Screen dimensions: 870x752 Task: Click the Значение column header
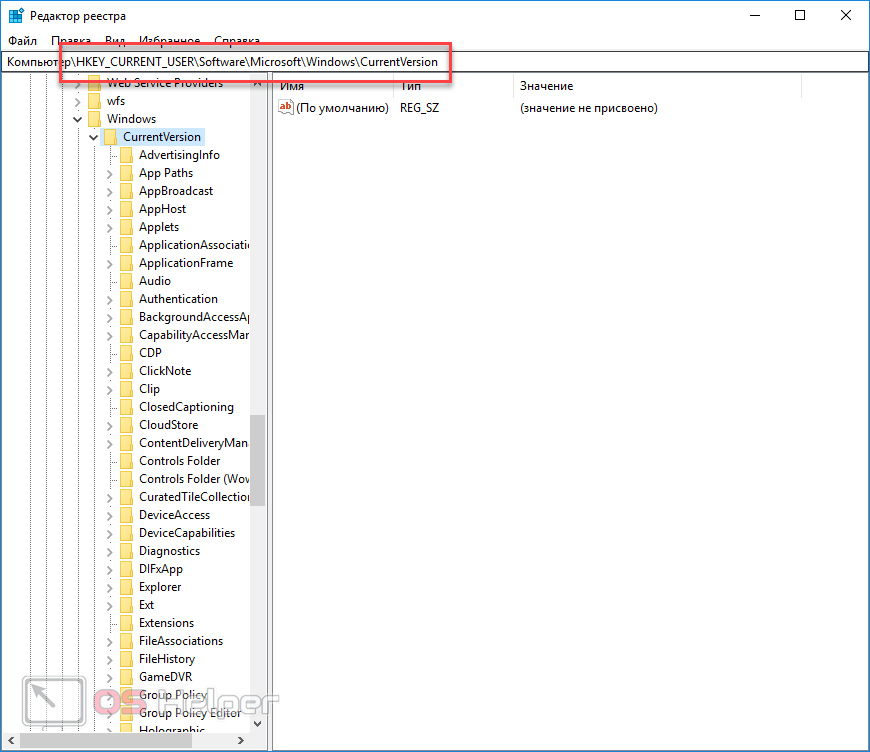tap(546, 87)
